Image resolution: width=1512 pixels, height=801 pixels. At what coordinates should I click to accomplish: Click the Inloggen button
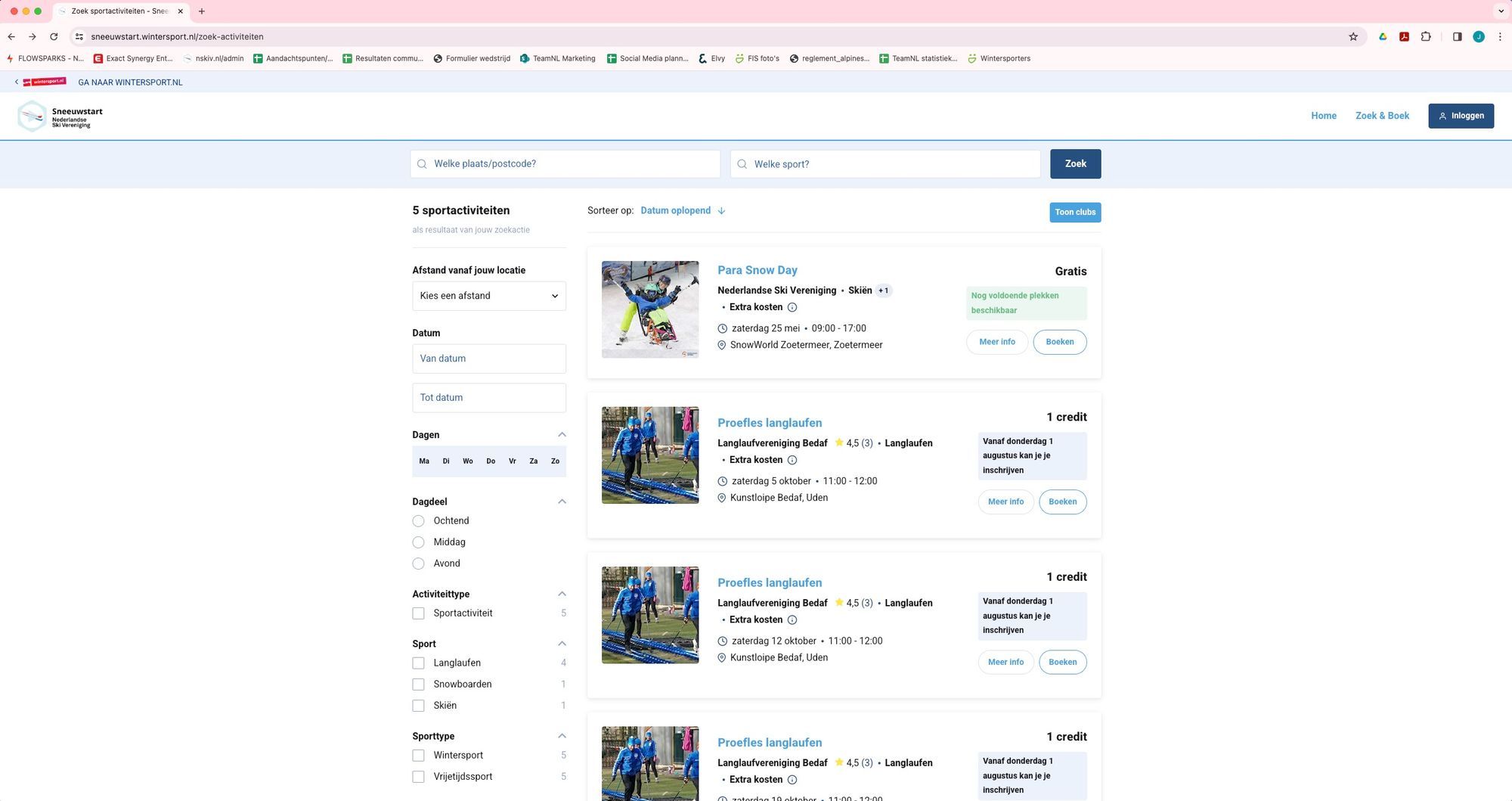[x=1461, y=116]
